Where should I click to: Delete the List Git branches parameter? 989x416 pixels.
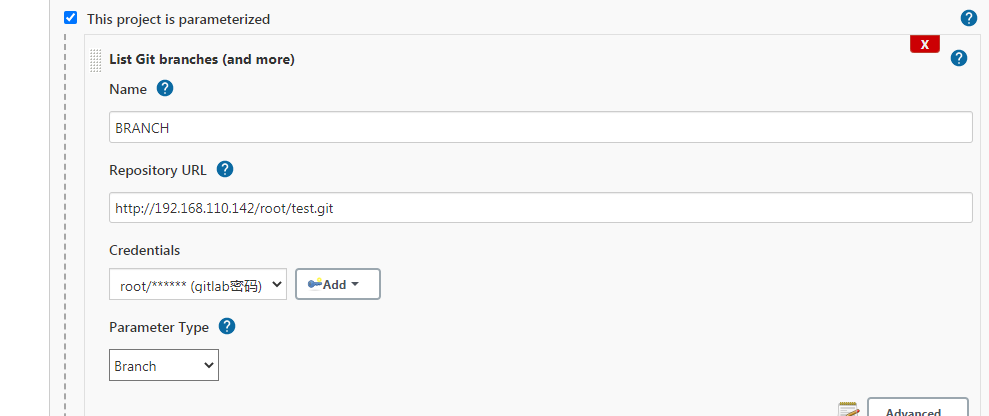(x=924, y=44)
